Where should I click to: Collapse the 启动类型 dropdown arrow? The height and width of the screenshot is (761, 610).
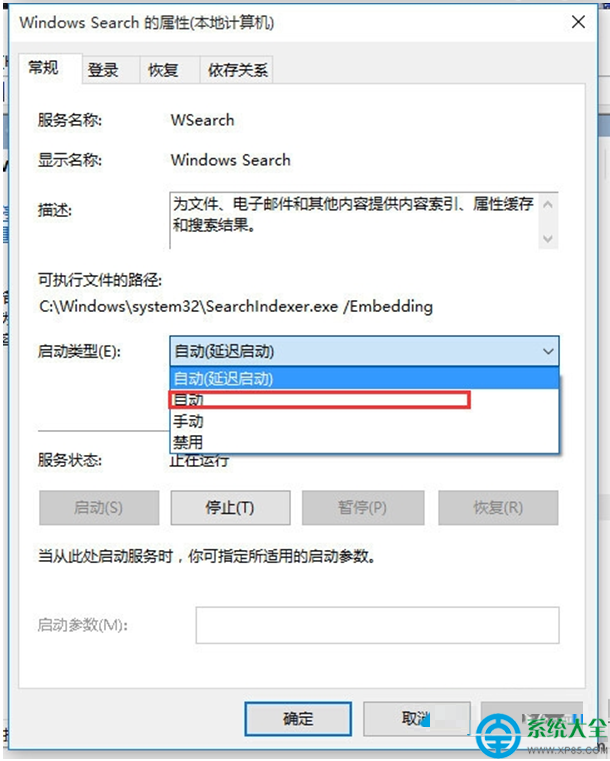point(548,351)
